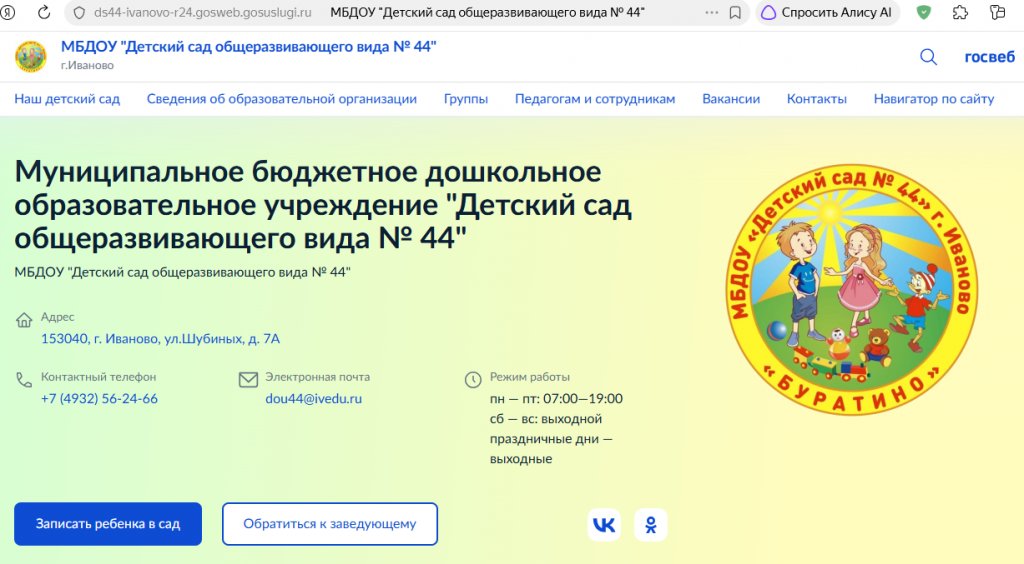The width and height of the screenshot is (1024, 564).
Task: Open the three-dots page actions menu
Action: point(712,12)
